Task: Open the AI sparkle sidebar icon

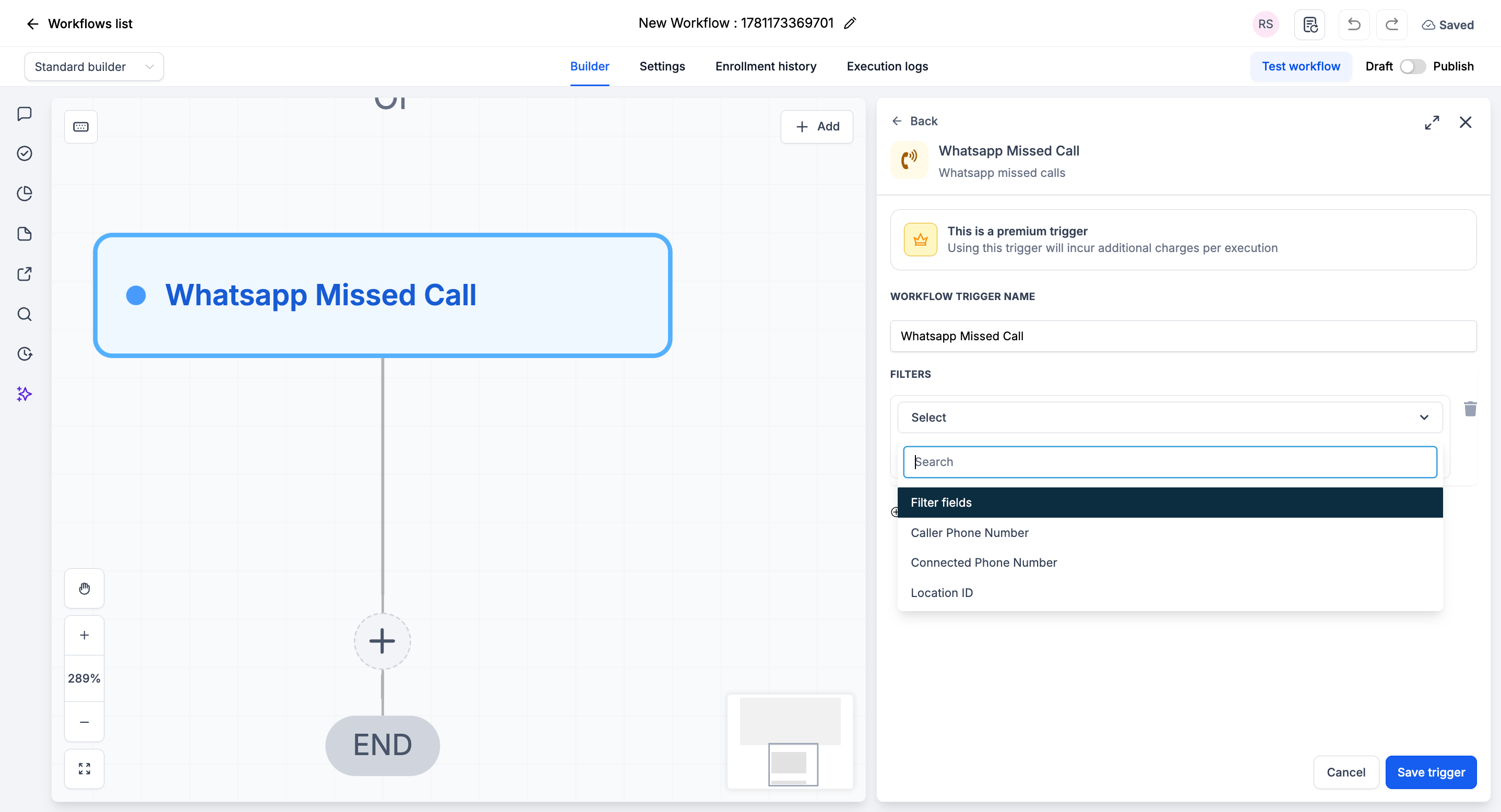Action: [x=25, y=394]
